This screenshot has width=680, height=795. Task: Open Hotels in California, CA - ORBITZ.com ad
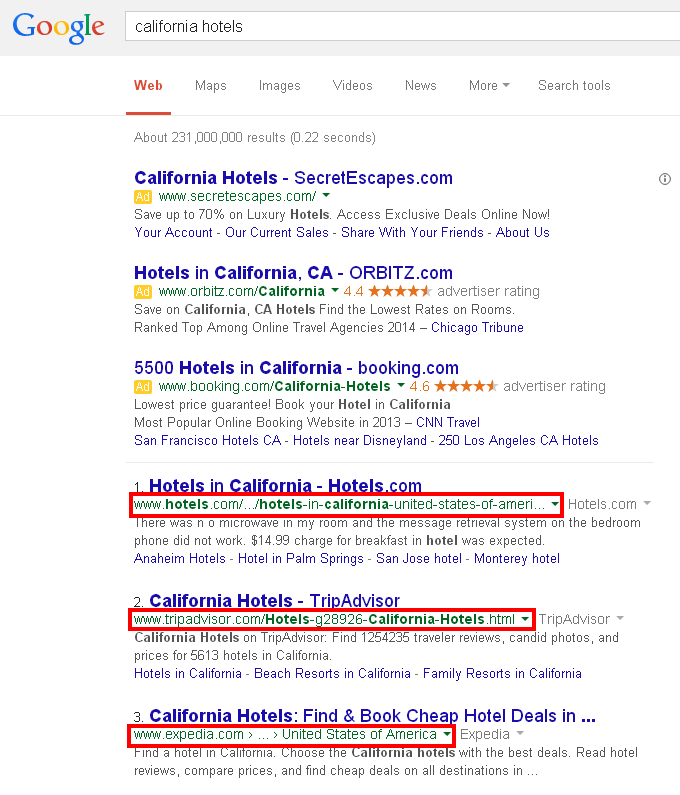tap(293, 273)
